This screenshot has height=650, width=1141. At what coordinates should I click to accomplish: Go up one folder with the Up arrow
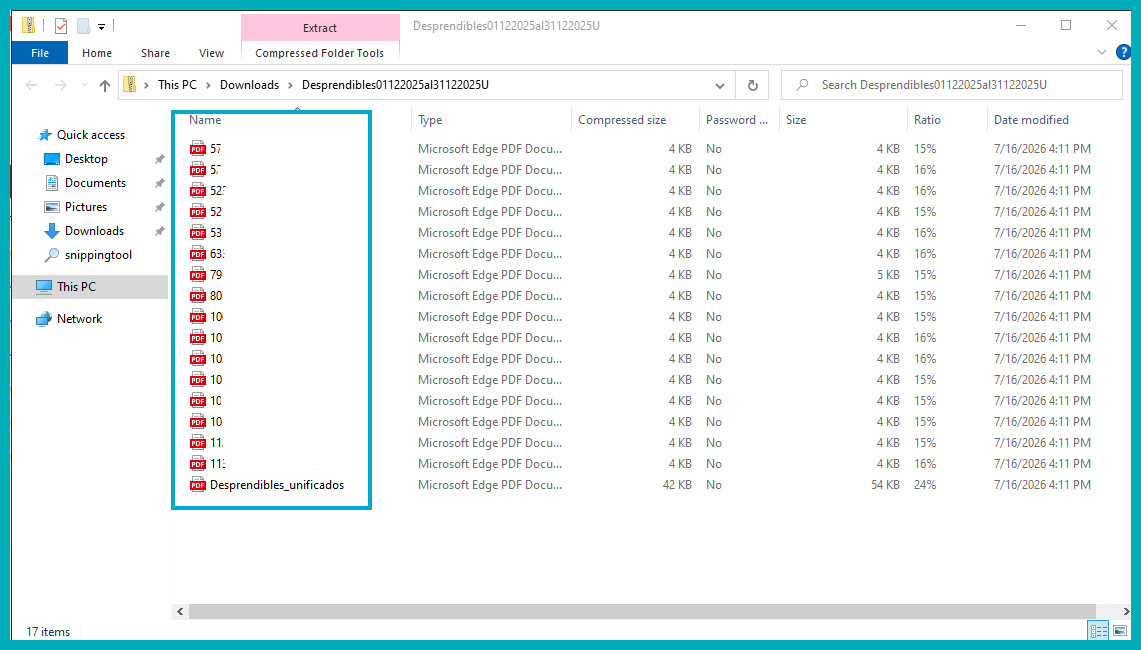tap(105, 85)
